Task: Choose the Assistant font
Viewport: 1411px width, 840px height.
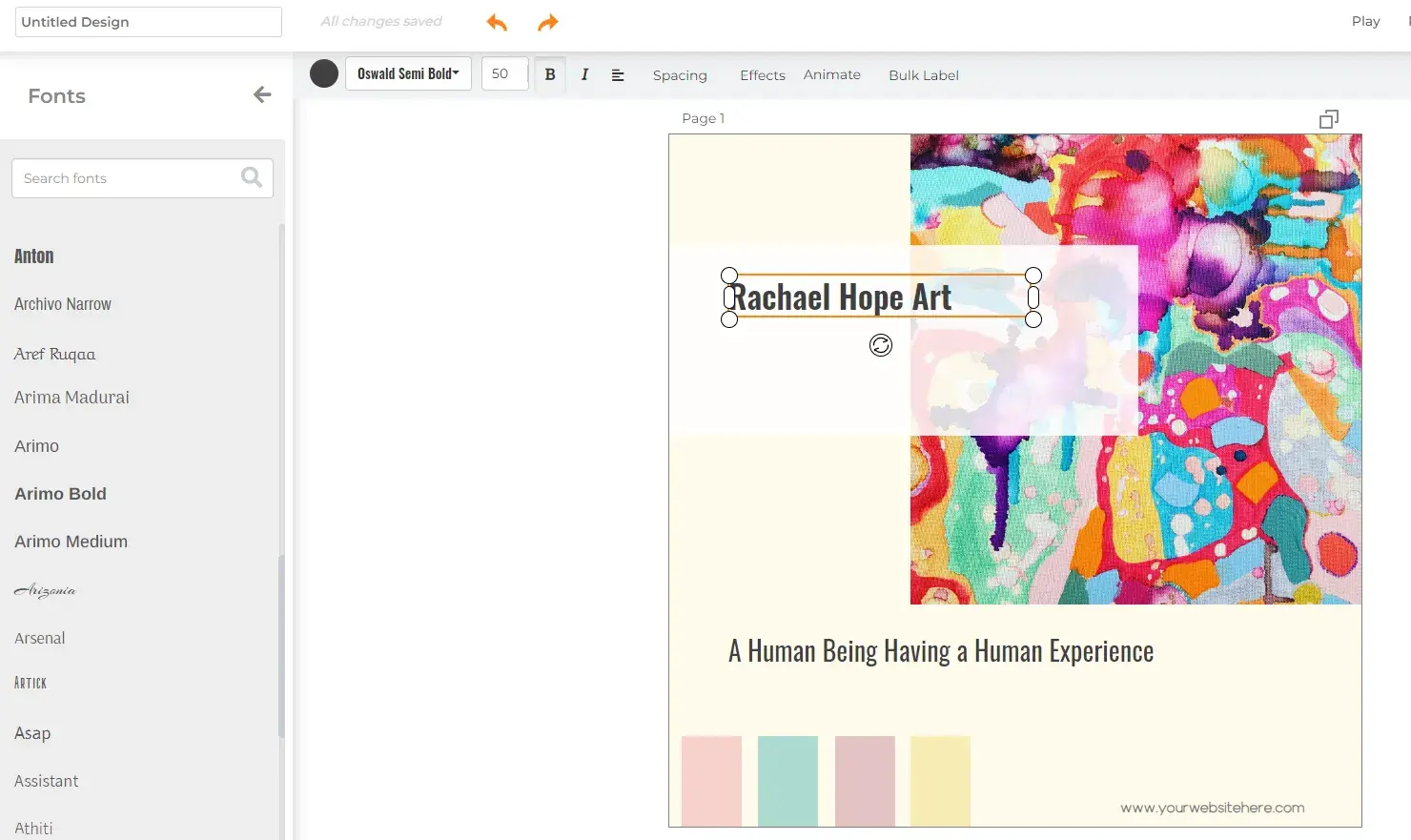Action: (x=47, y=781)
